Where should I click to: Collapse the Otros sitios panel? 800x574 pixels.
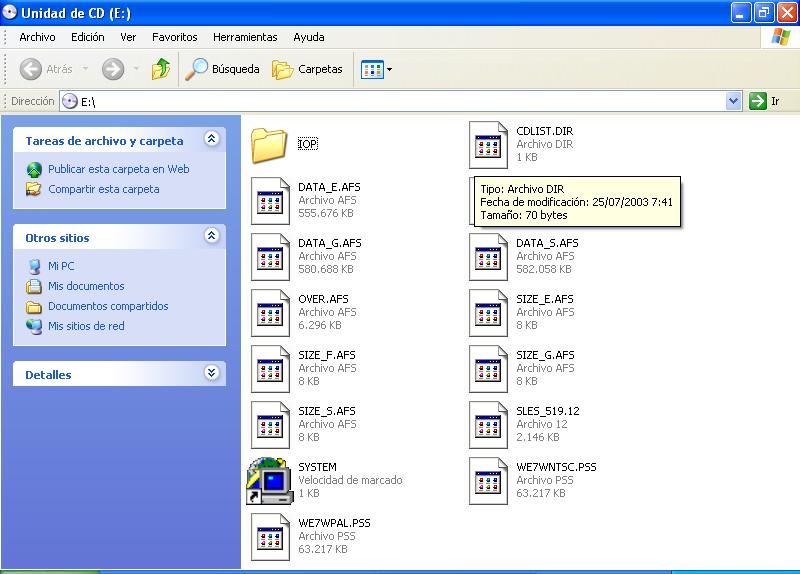tap(211, 236)
